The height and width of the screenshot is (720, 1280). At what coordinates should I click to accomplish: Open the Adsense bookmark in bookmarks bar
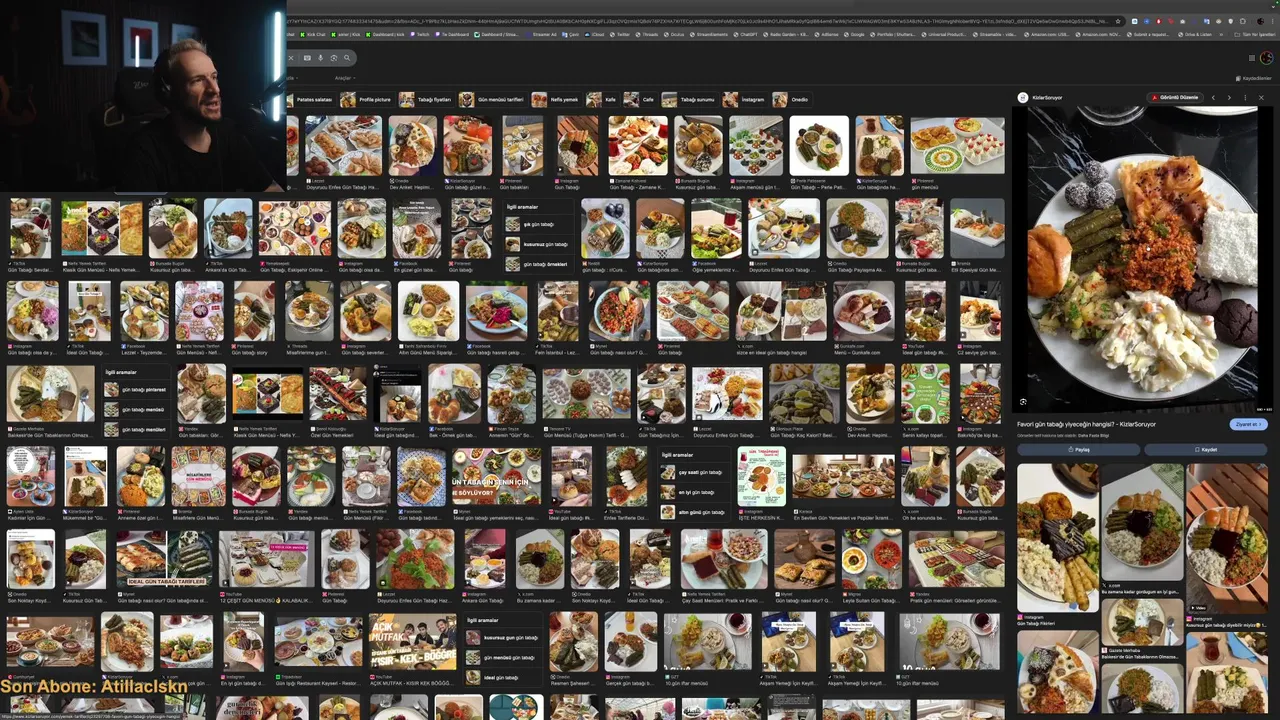[826, 34]
